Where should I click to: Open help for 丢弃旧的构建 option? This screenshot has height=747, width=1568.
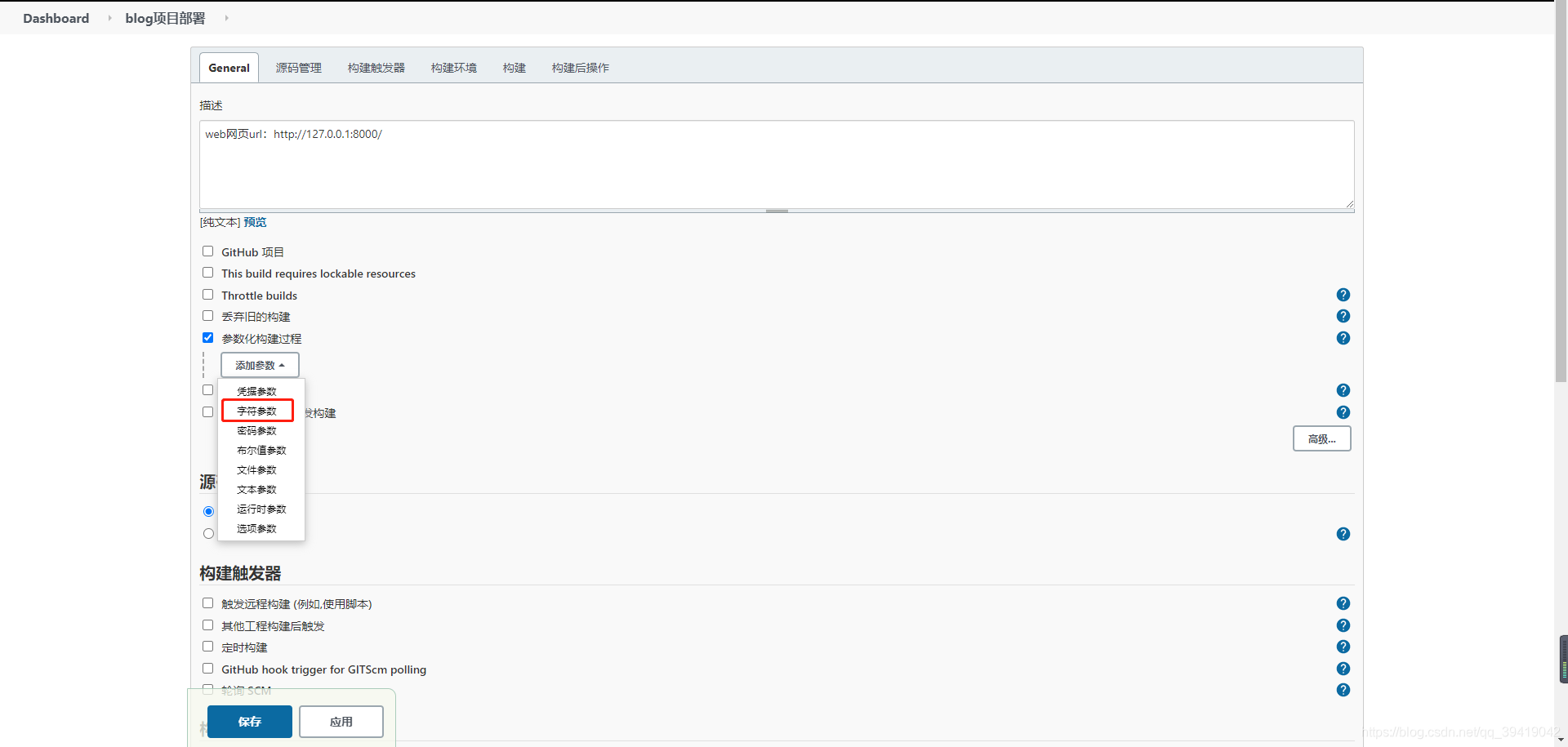click(1343, 316)
